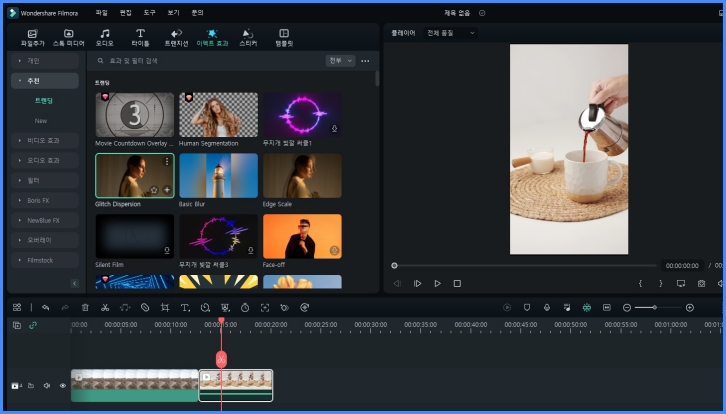Delete the selected clip with trash icon
The width and height of the screenshot is (726, 414).
pyautogui.click(x=85, y=307)
